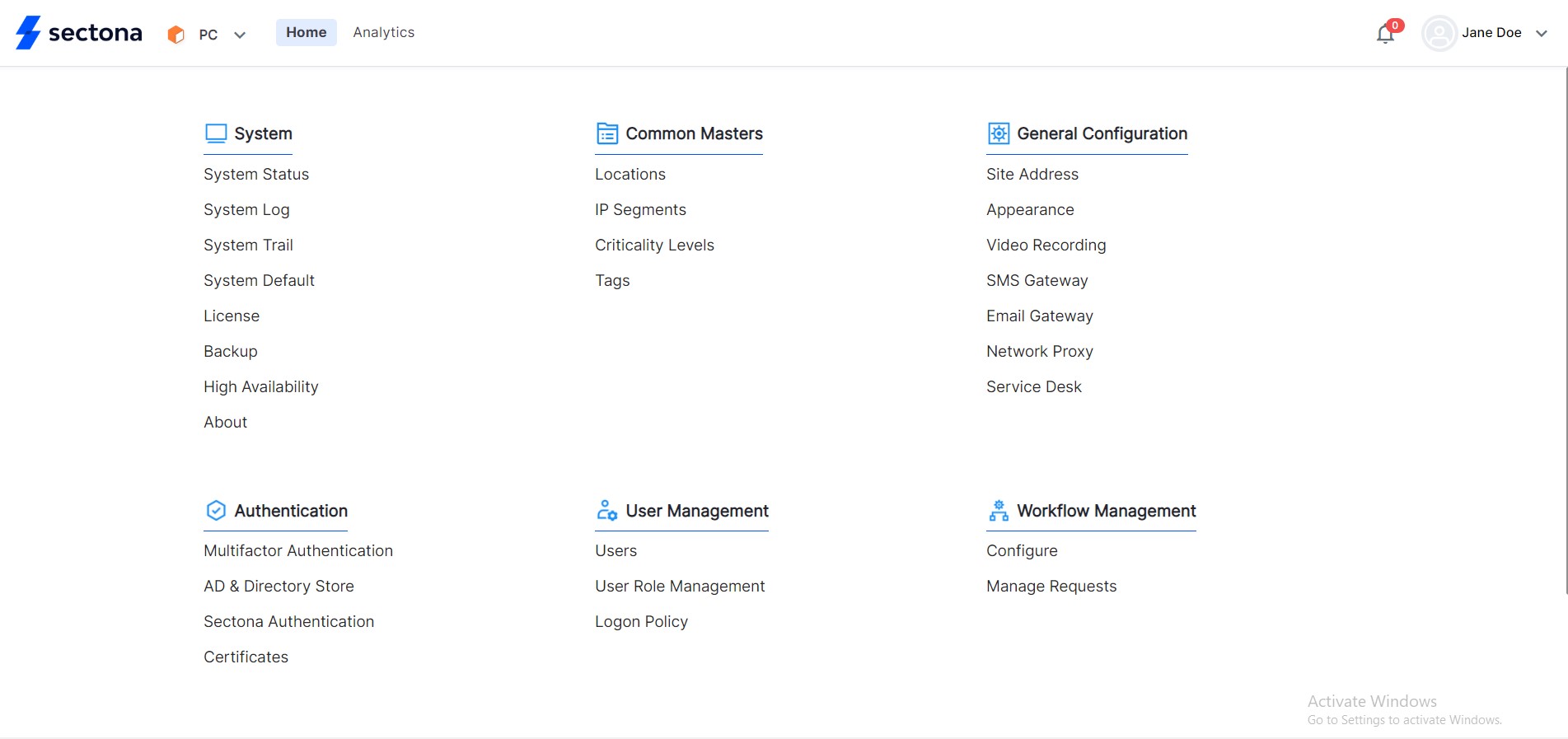Select the Home tab
Image resolution: width=1568 pixels, height=739 pixels.
click(307, 32)
